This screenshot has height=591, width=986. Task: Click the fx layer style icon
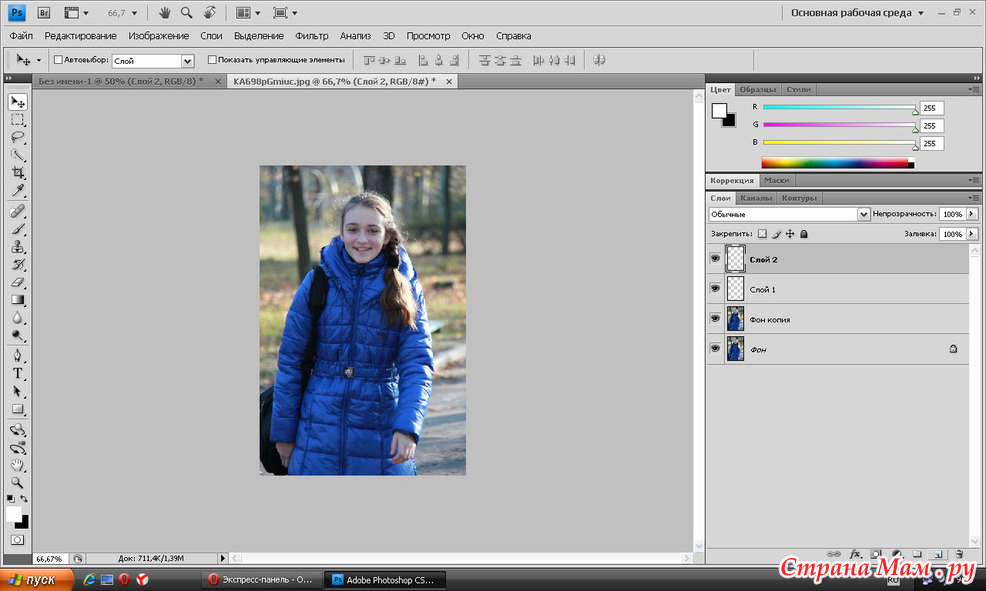(855, 553)
